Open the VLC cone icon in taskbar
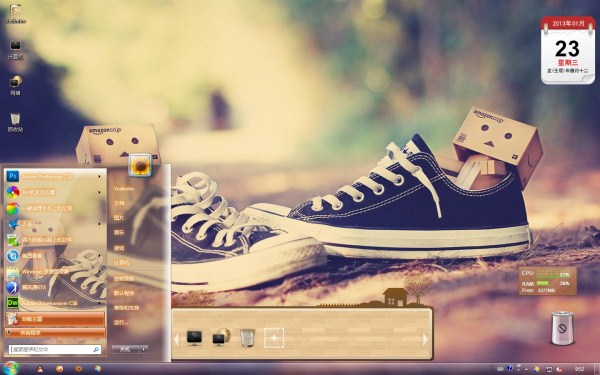The image size is (600, 375). pyautogui.click(x=39, y=369)
